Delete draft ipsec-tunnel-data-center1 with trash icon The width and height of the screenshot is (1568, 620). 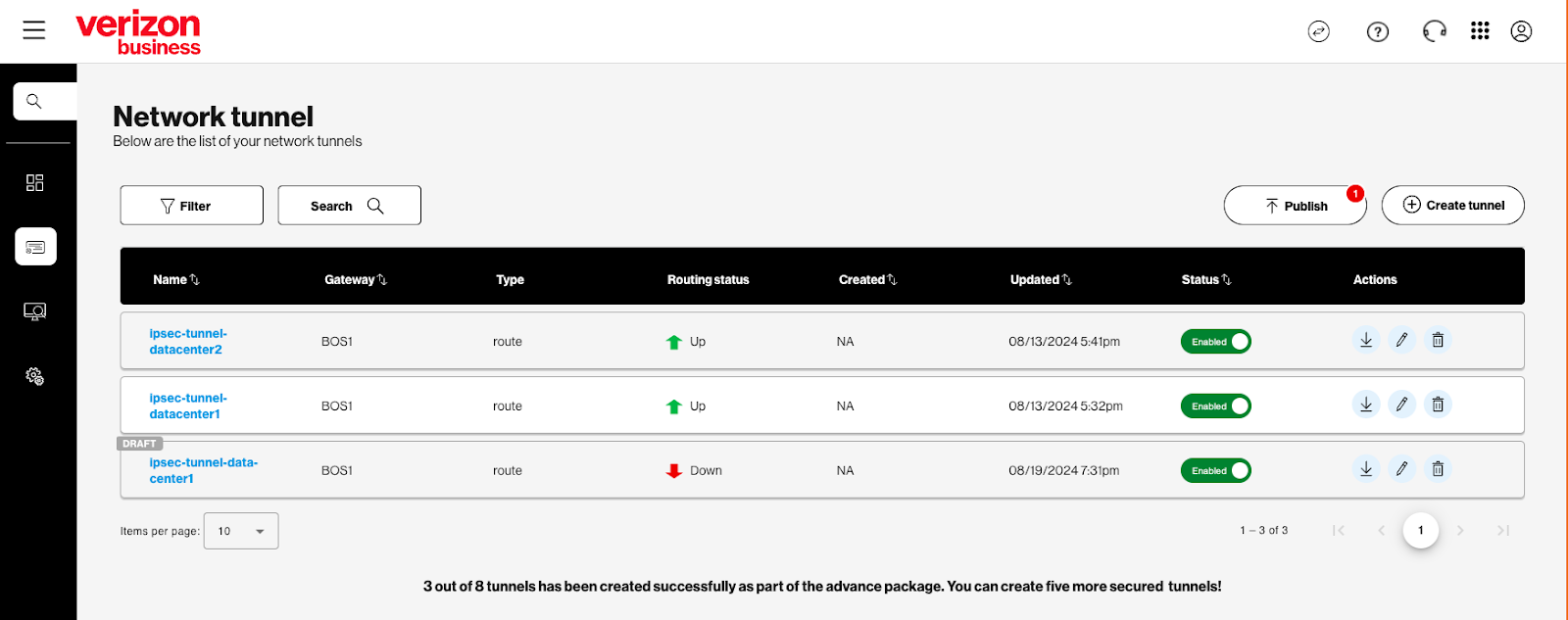click(x=1438, y=469)
